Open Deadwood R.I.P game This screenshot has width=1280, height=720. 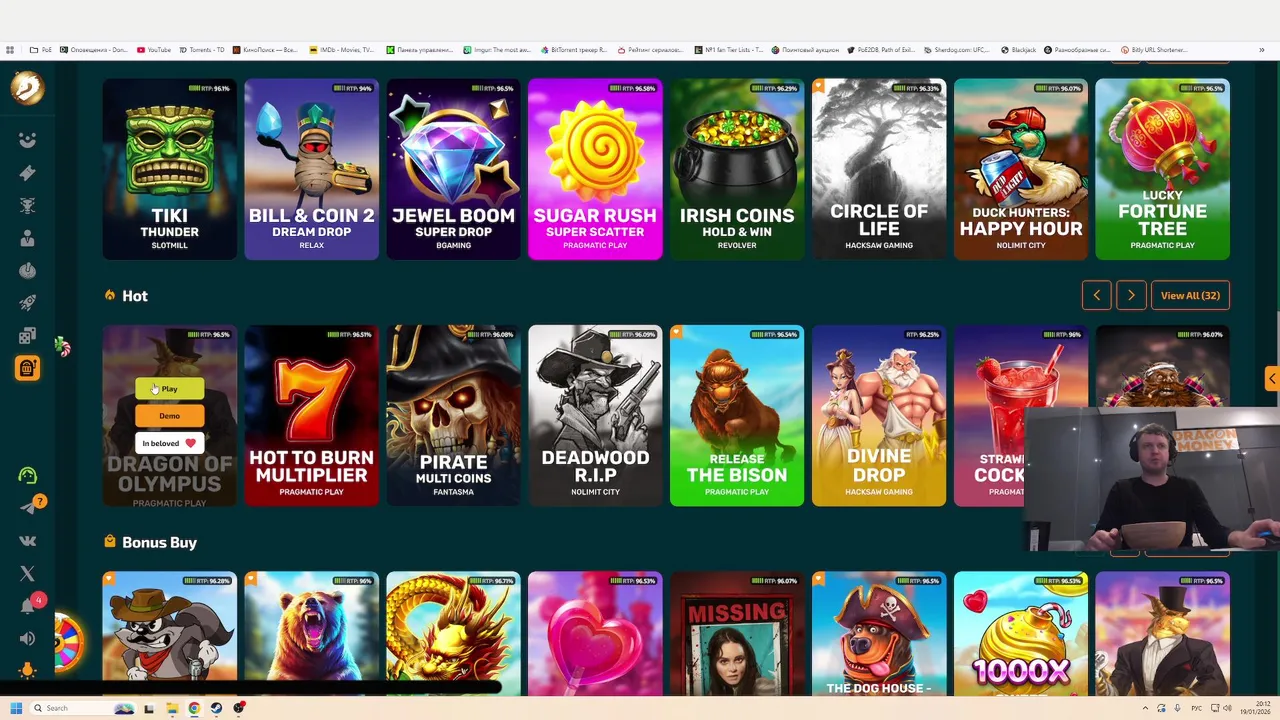click(595, 415)
